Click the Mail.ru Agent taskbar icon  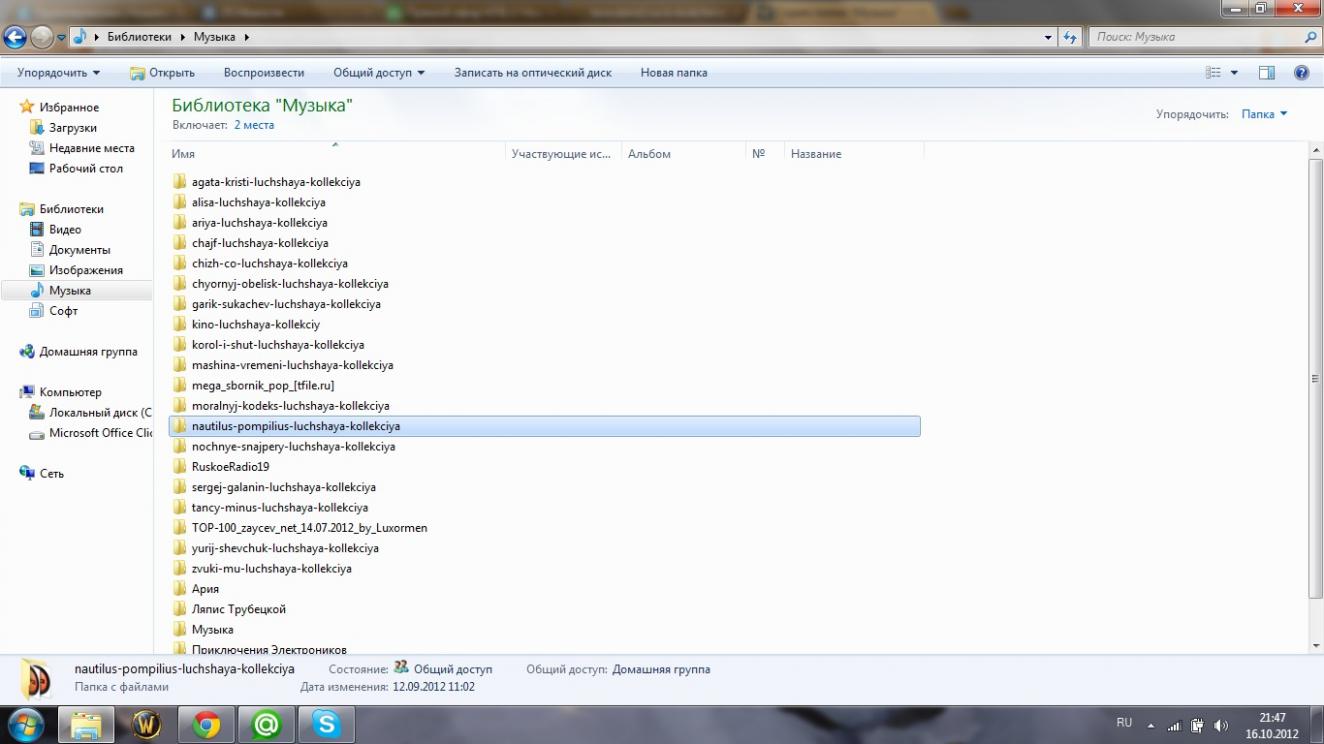tap(266, 724)
